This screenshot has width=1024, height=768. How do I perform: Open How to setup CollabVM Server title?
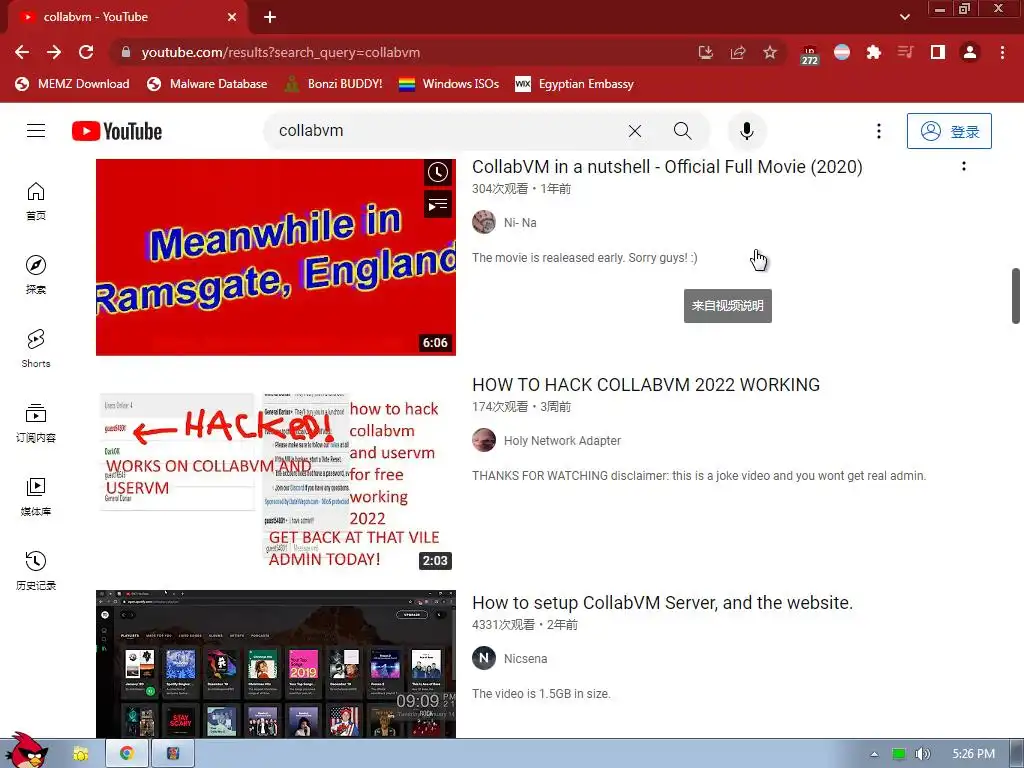point(662,603)
